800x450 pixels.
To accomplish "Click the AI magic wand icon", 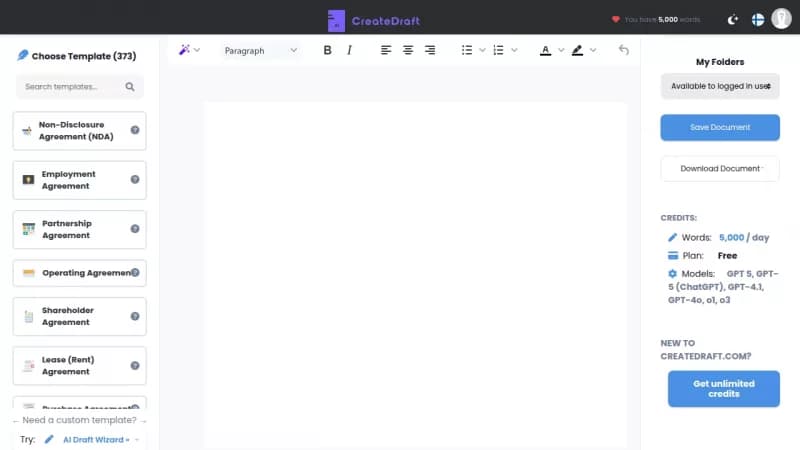I will [x=184, y=50].
